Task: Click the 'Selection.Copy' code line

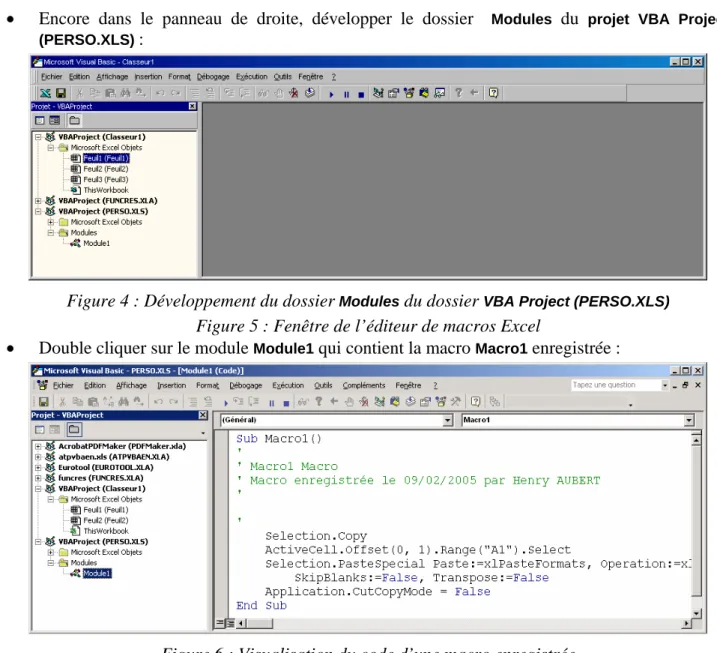Action: [x=316, y=535]
